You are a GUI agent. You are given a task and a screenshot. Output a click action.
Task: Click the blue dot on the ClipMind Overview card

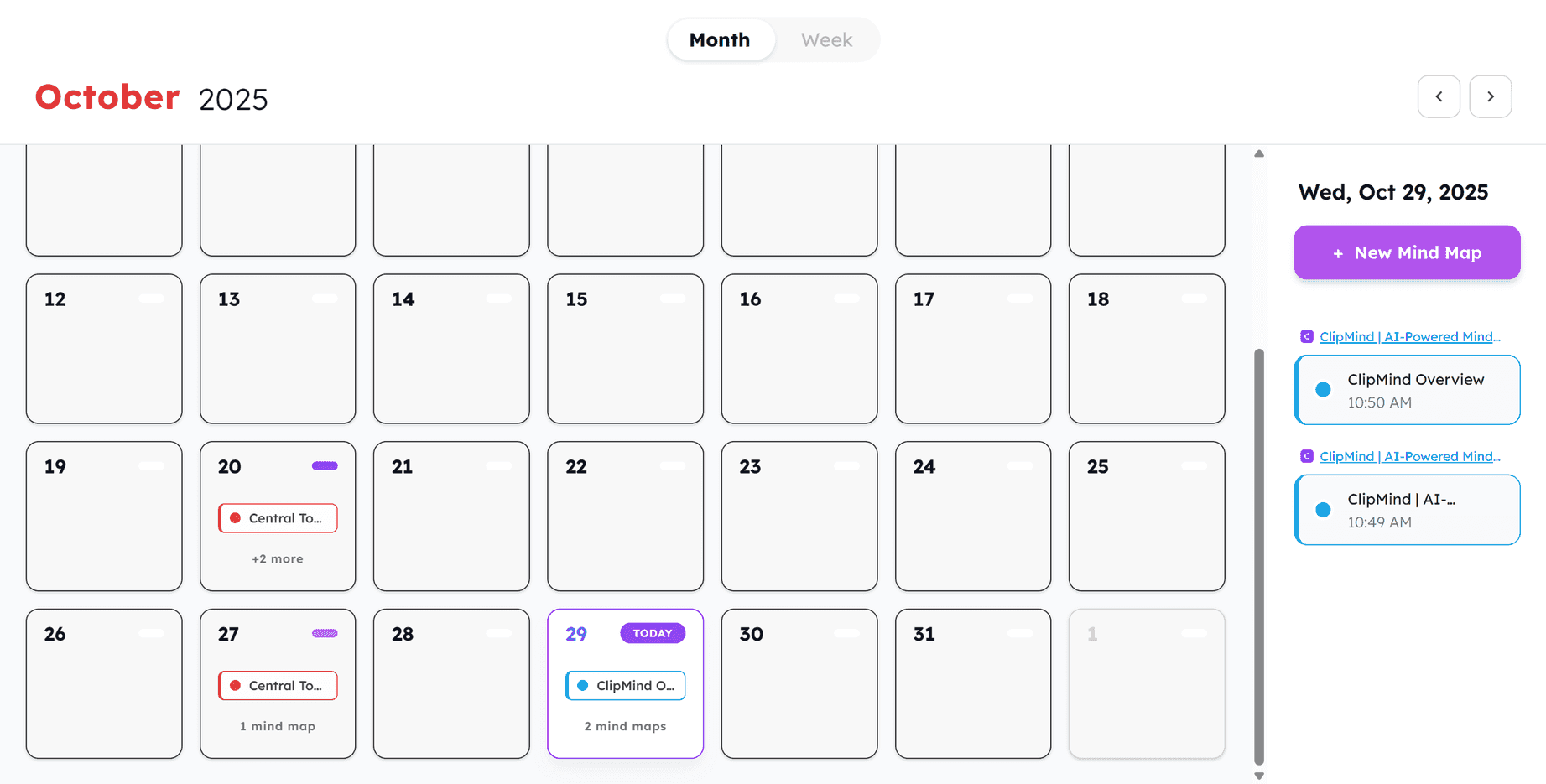[x=1323, y=389]
